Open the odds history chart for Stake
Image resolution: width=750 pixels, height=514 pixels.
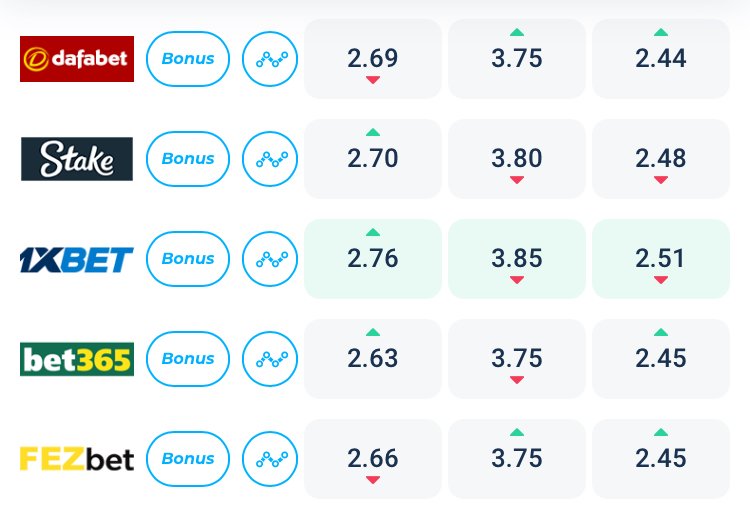[x=270, y=159]
